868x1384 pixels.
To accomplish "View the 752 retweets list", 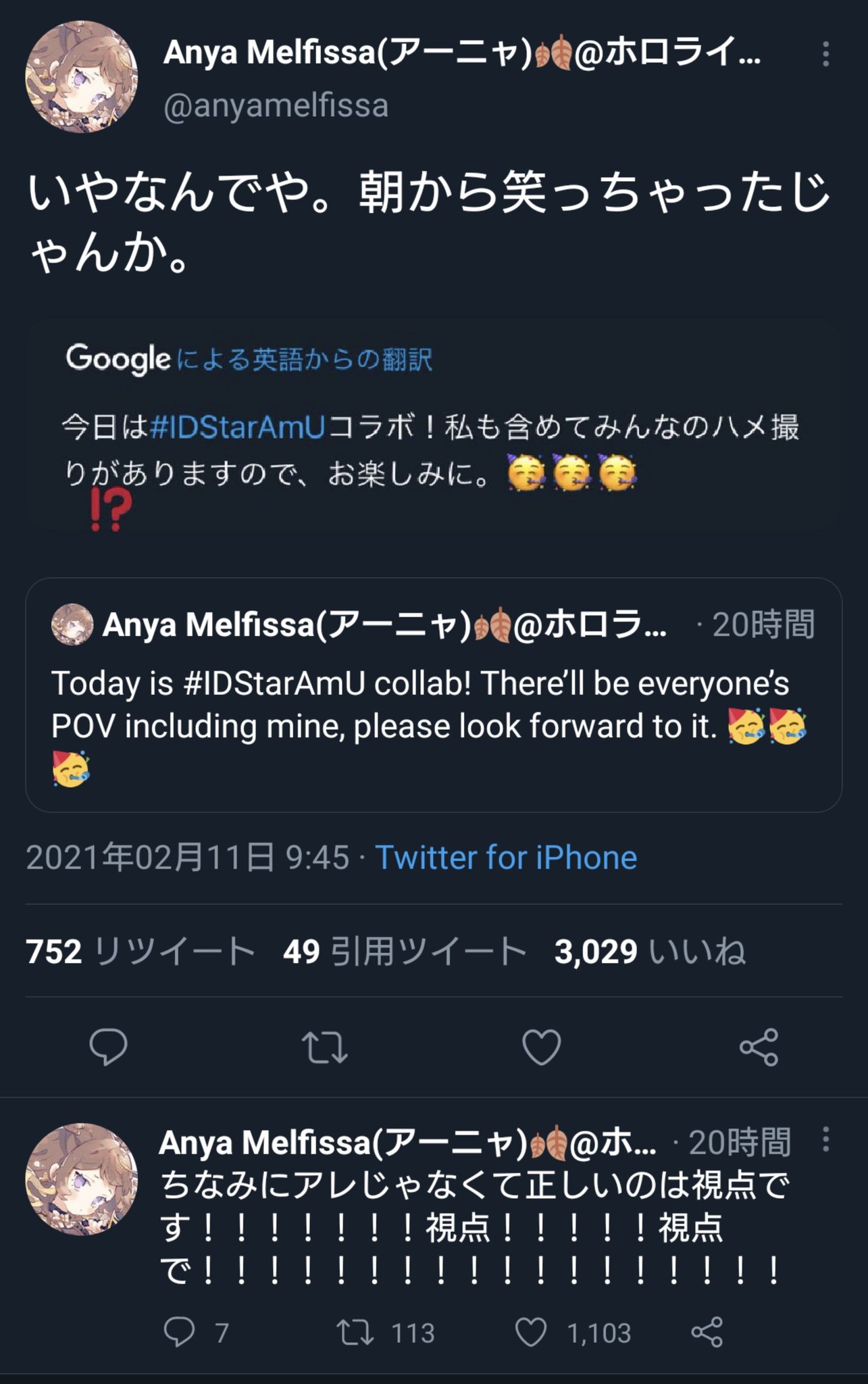I will click(x=140, y=951).
